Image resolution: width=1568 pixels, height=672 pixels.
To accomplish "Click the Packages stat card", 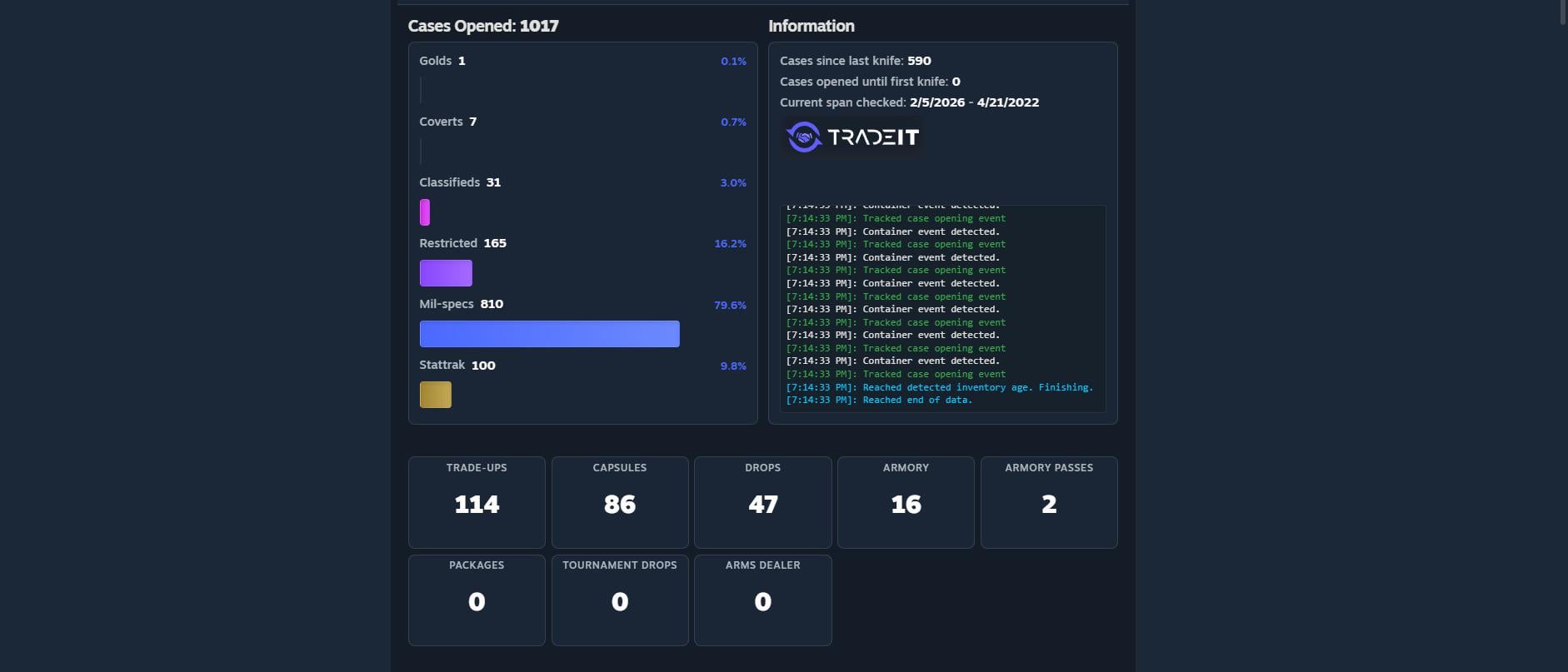I will 477,600.
